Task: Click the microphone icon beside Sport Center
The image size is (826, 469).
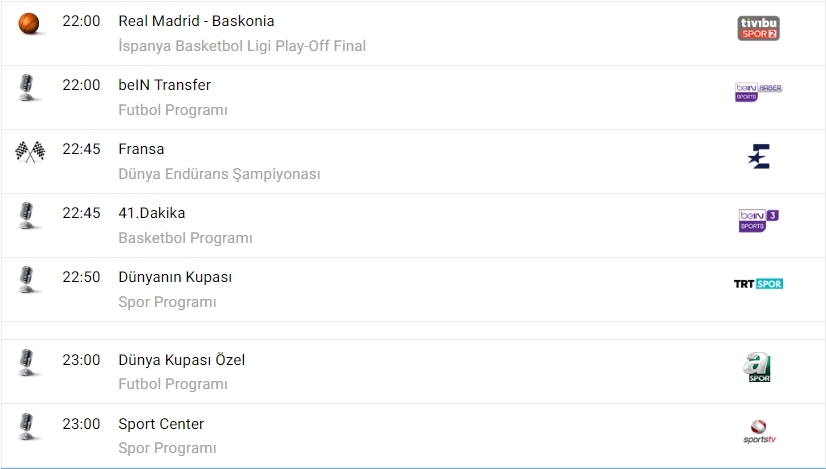Action: click(28, 426)
